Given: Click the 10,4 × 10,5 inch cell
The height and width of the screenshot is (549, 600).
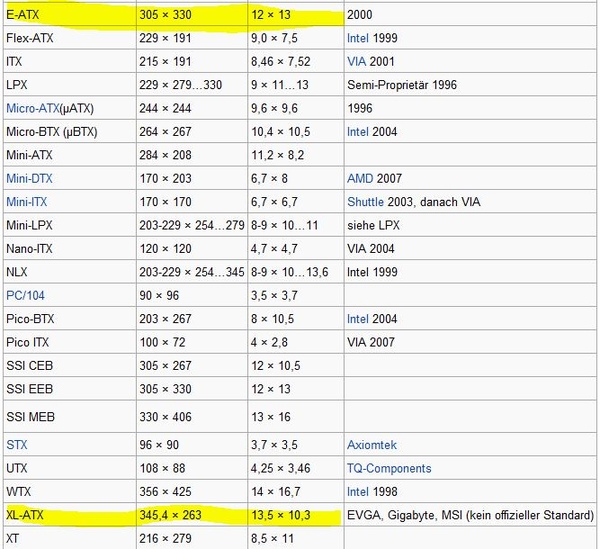Looking at the screenshot, I should (296, 132).
